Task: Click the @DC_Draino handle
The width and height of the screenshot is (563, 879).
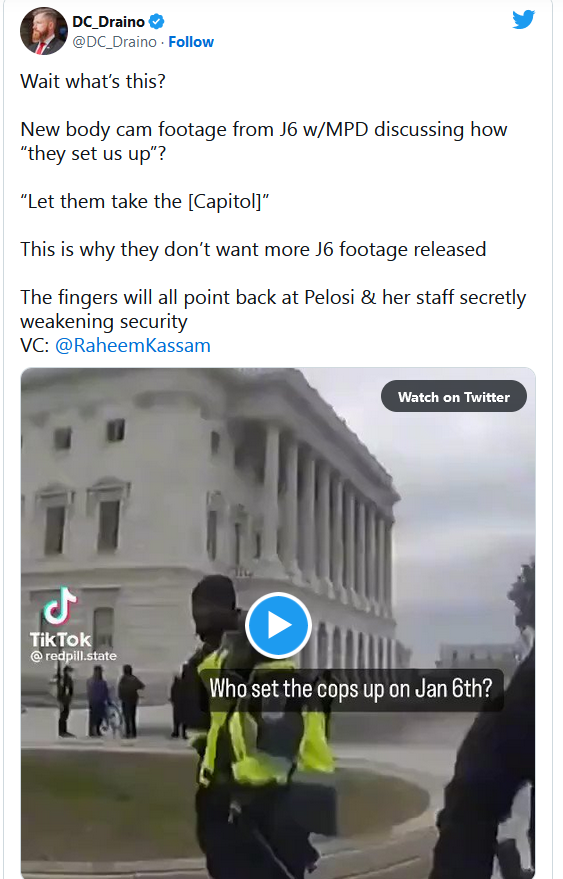Action: 114,42
